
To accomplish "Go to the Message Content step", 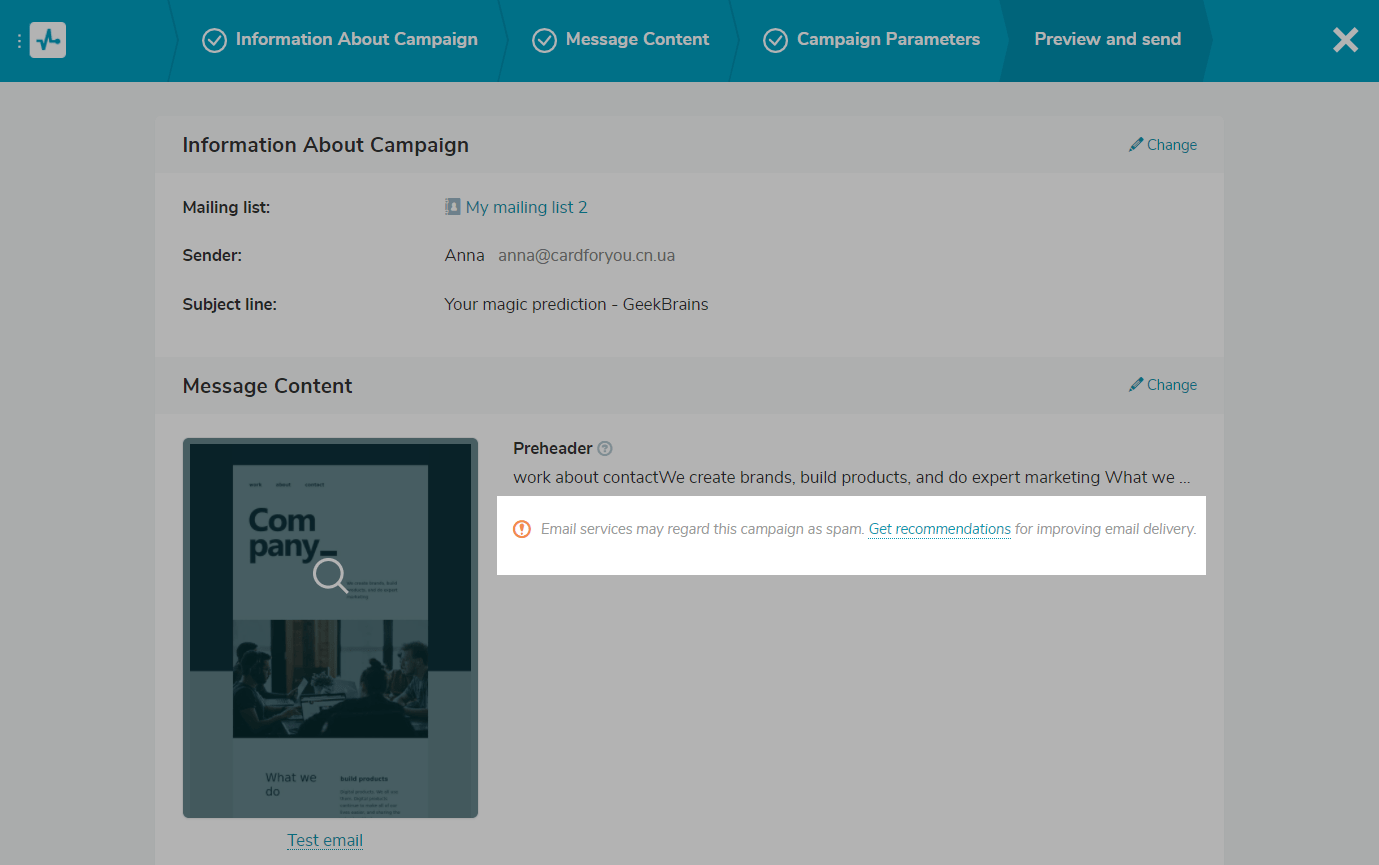I will coord(636,40).
